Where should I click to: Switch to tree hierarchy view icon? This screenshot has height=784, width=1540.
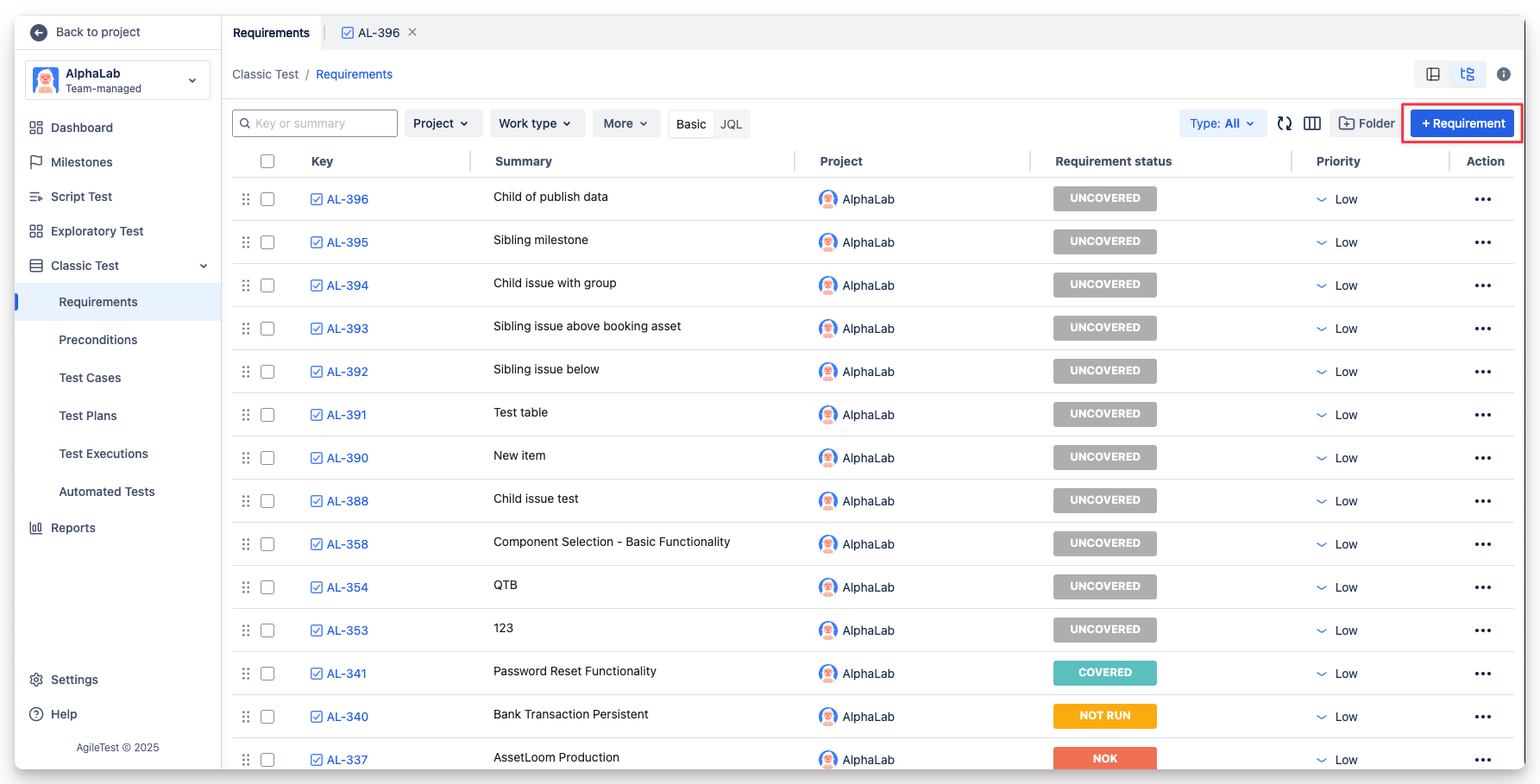[1467, 74]
